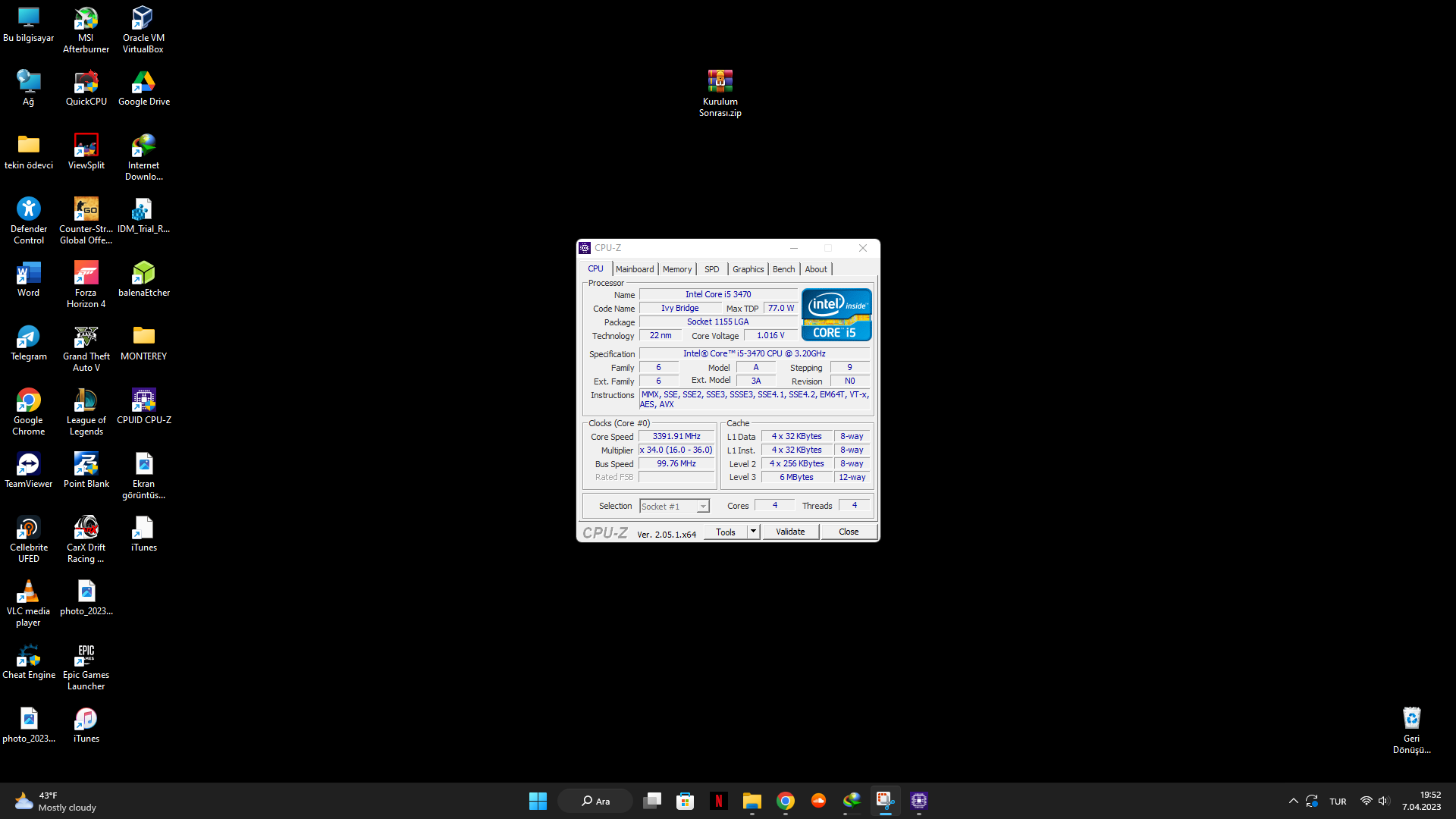This screenshot has width=1456, height=819.
Task: Open the Bench tab
Action: click(x=783, y=269)
